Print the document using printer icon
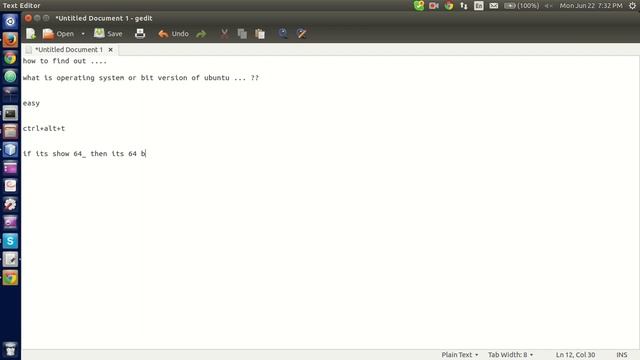Viewport: 640px width, 360px height. point(140,34)
